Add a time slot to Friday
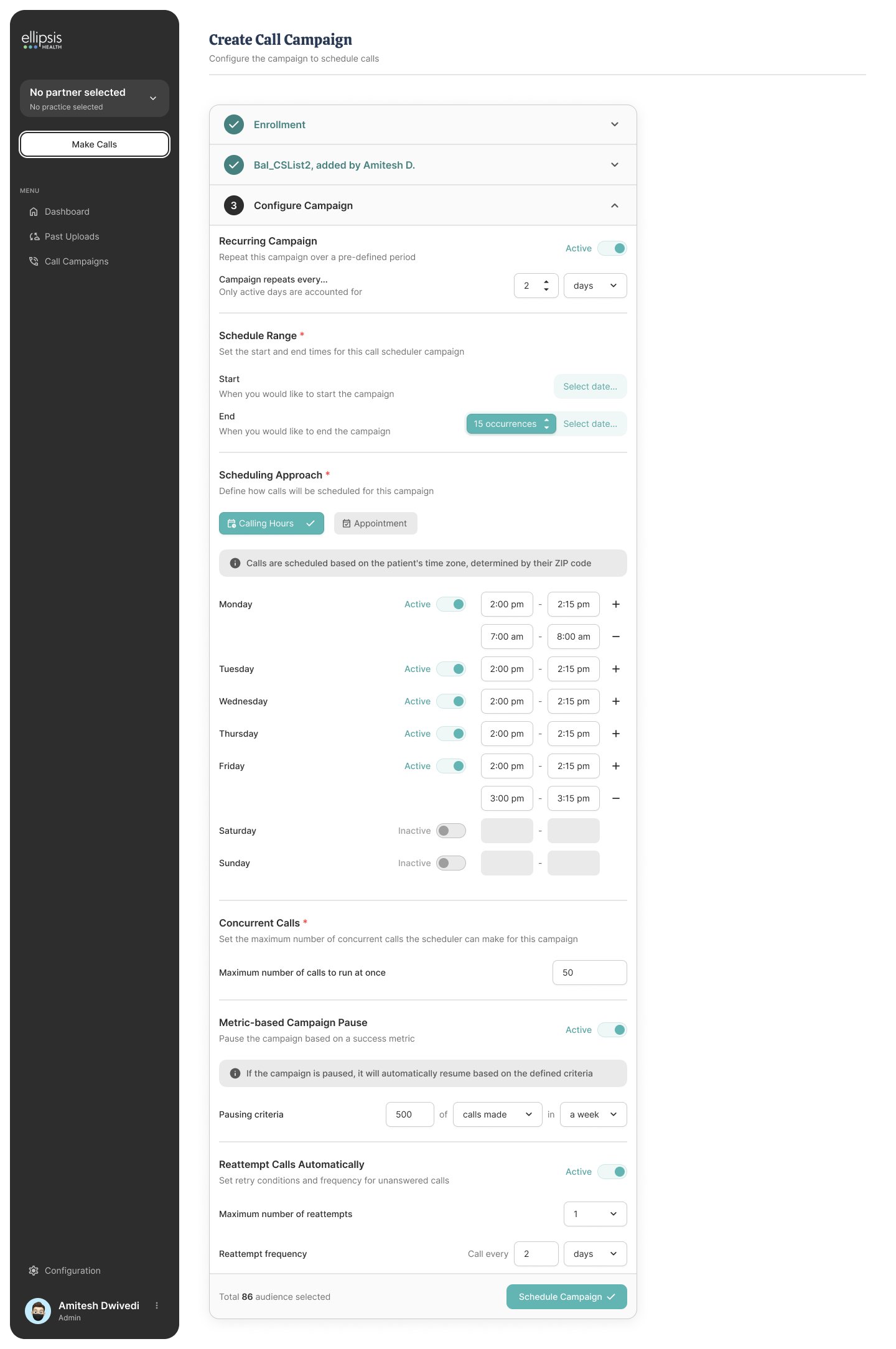896x1349 pixels. tap(616, 766)
